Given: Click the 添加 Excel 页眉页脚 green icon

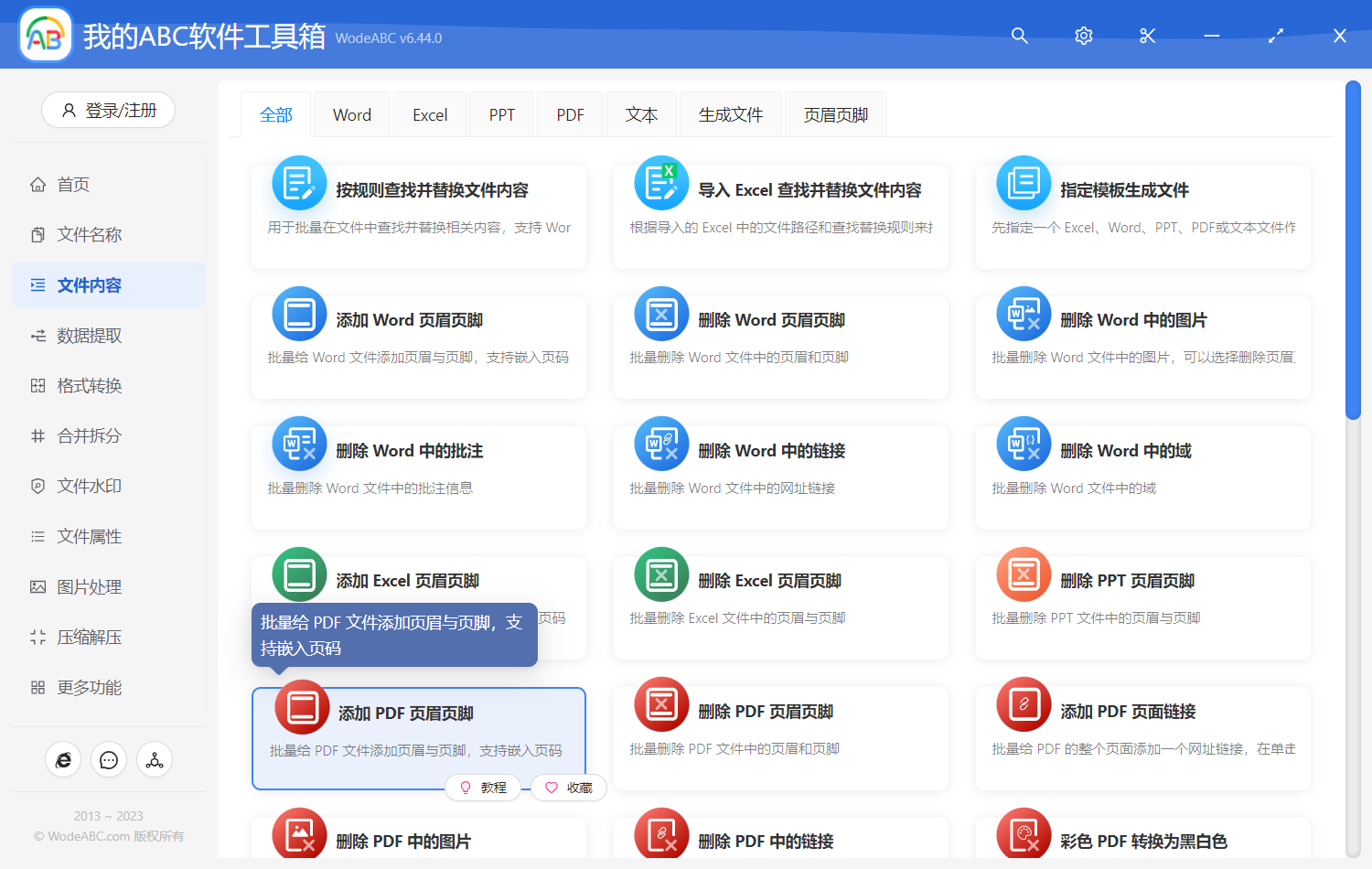Looking at the screenshot, I should pyautogui.click(x=299, y=574).
